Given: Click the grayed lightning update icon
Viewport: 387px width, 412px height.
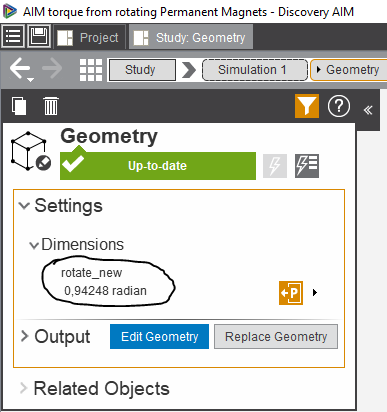Looking at the screenshot, I should coord(275,166).
